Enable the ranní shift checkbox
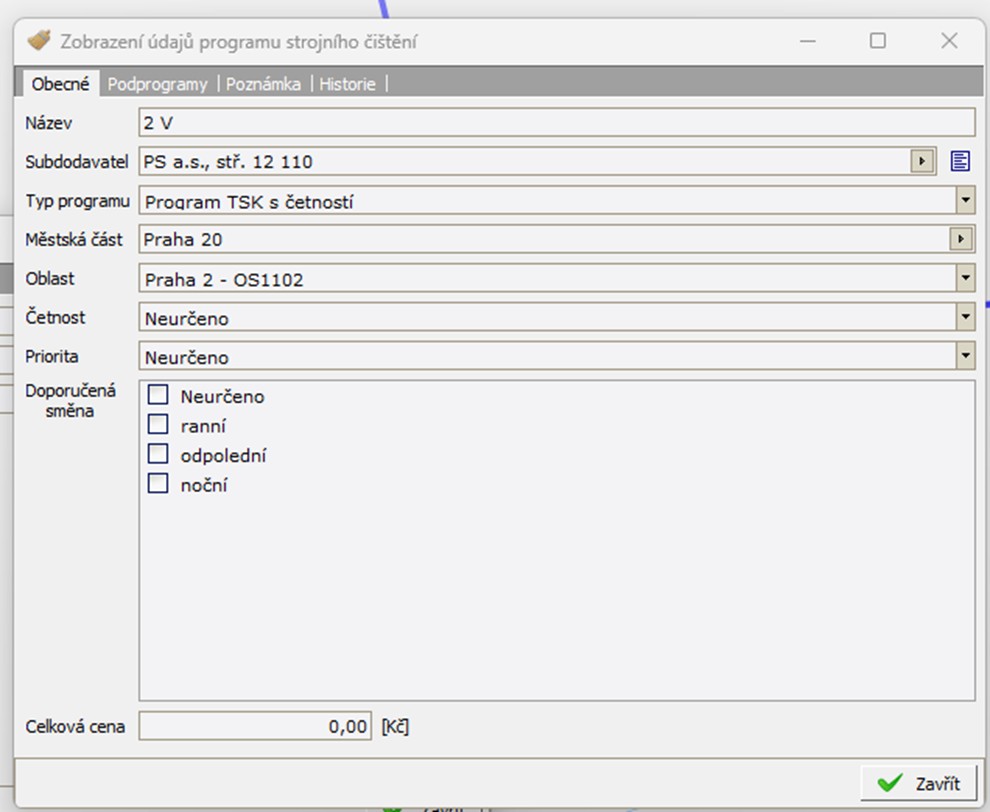The width and height of the screenshot is (990, 812). point(158,424)
